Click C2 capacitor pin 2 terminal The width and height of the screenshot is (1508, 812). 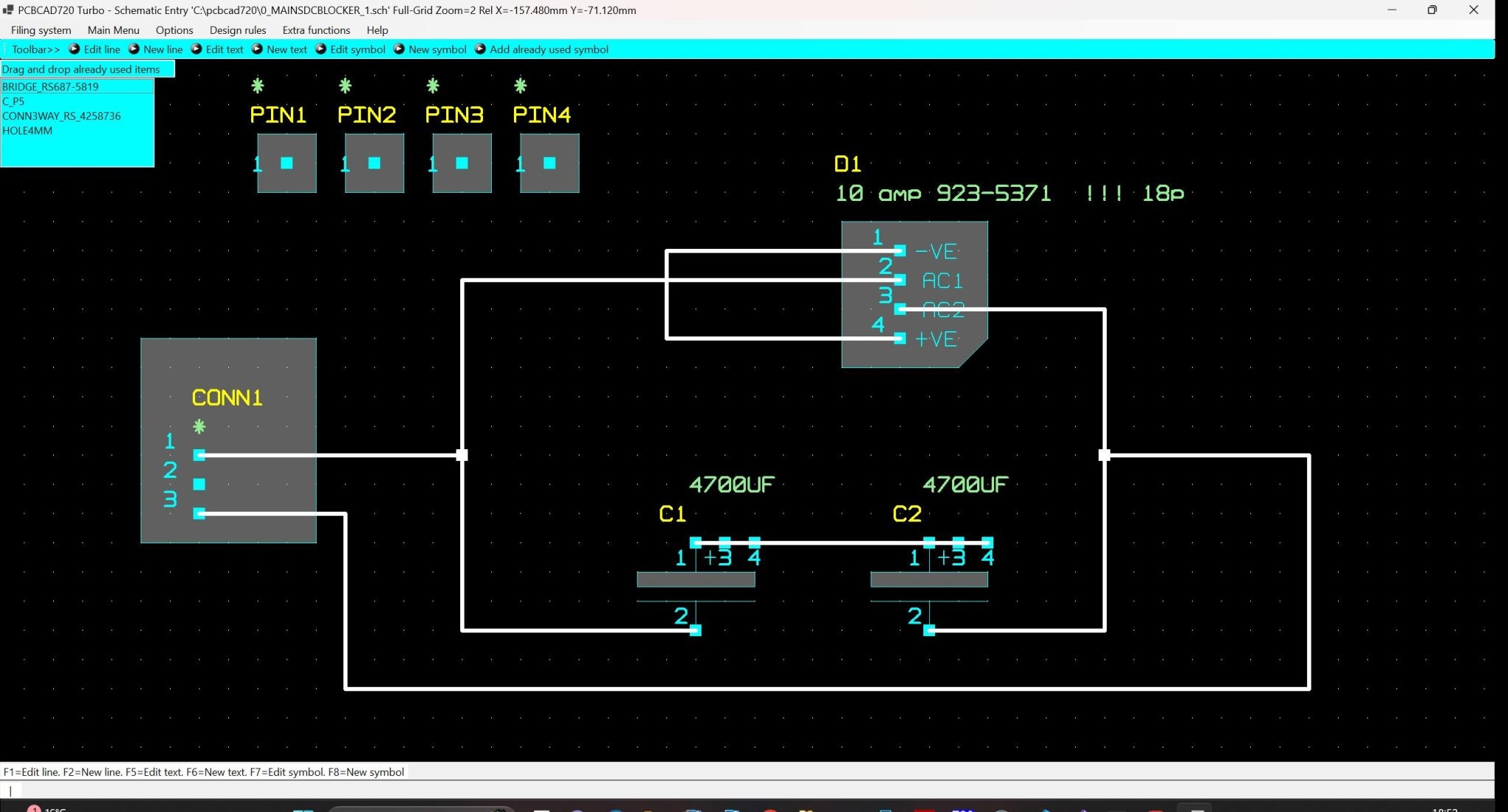pyautogui.click(x=929, y=630)
